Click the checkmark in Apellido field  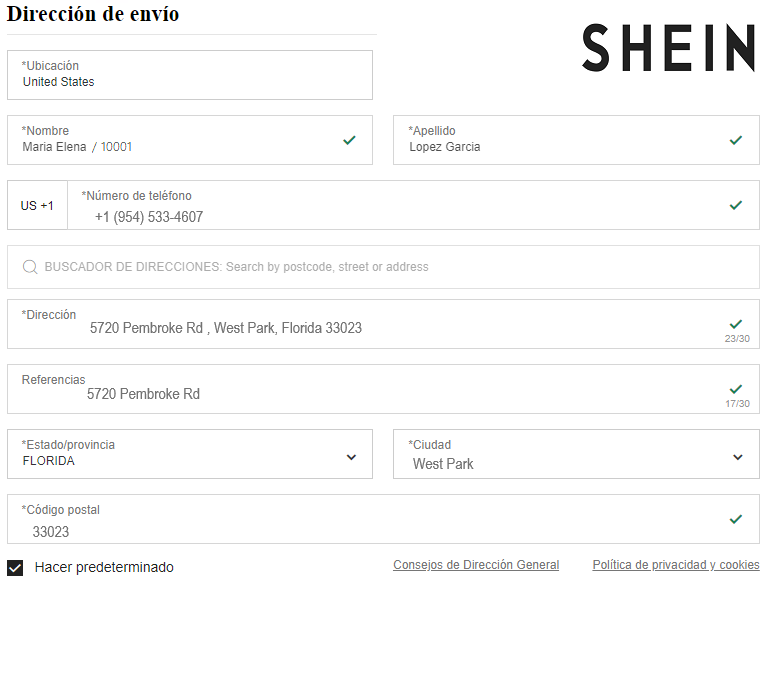tap(736, 140)
